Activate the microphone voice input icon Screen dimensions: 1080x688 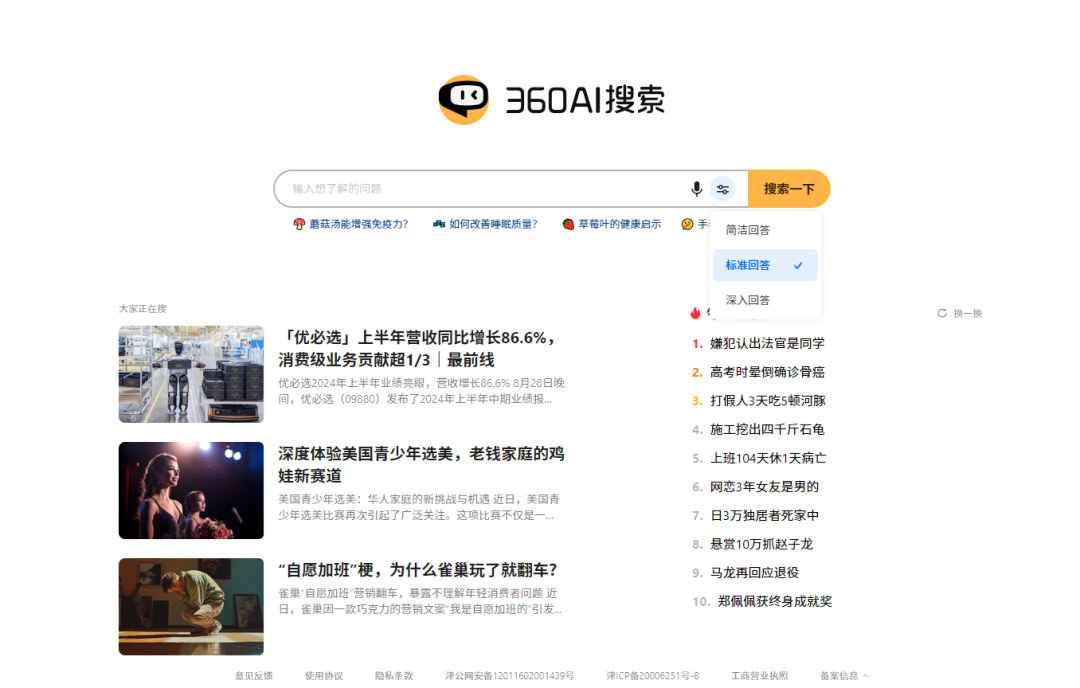coord(696,189)
